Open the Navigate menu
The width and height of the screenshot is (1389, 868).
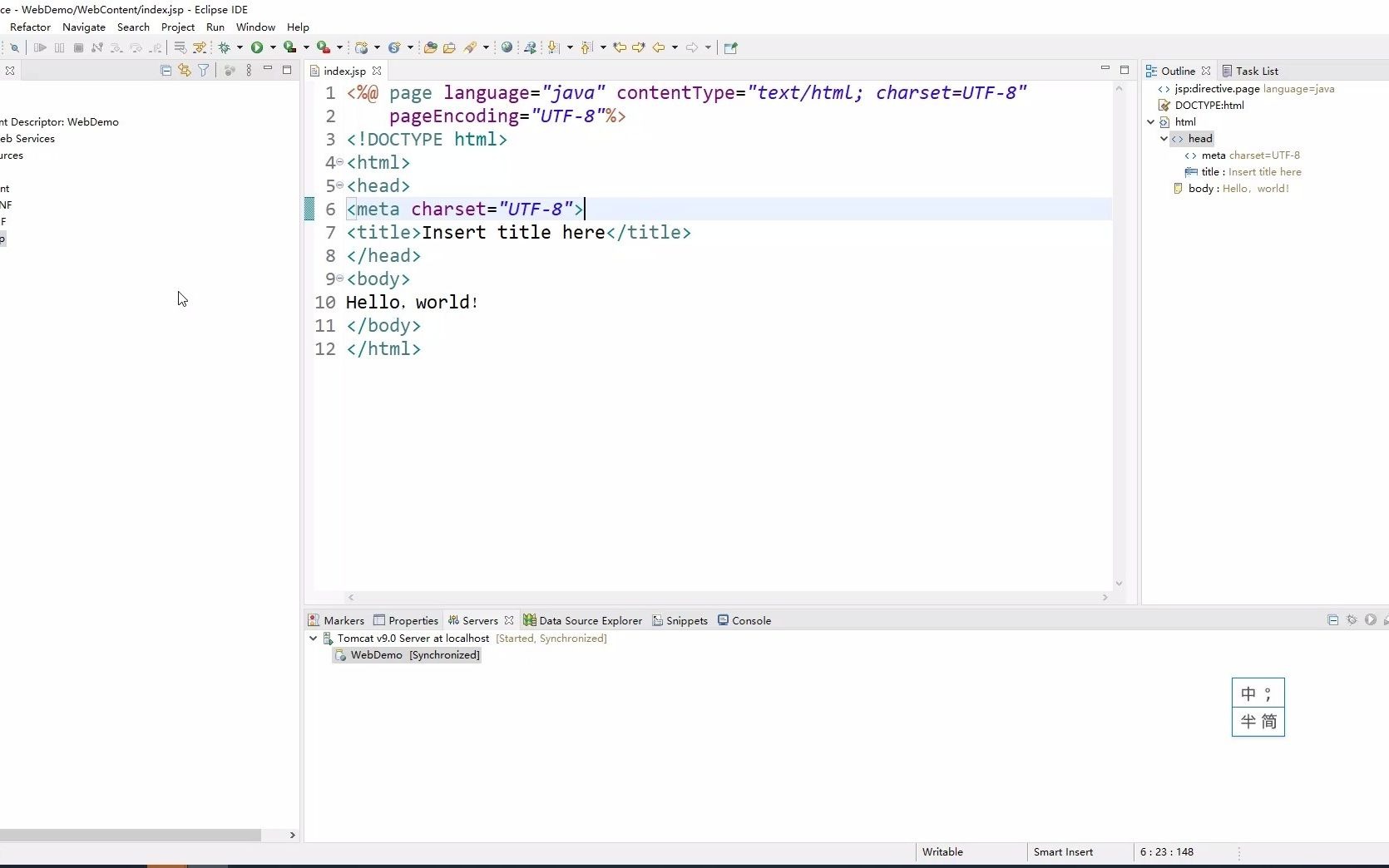(84, 27)
